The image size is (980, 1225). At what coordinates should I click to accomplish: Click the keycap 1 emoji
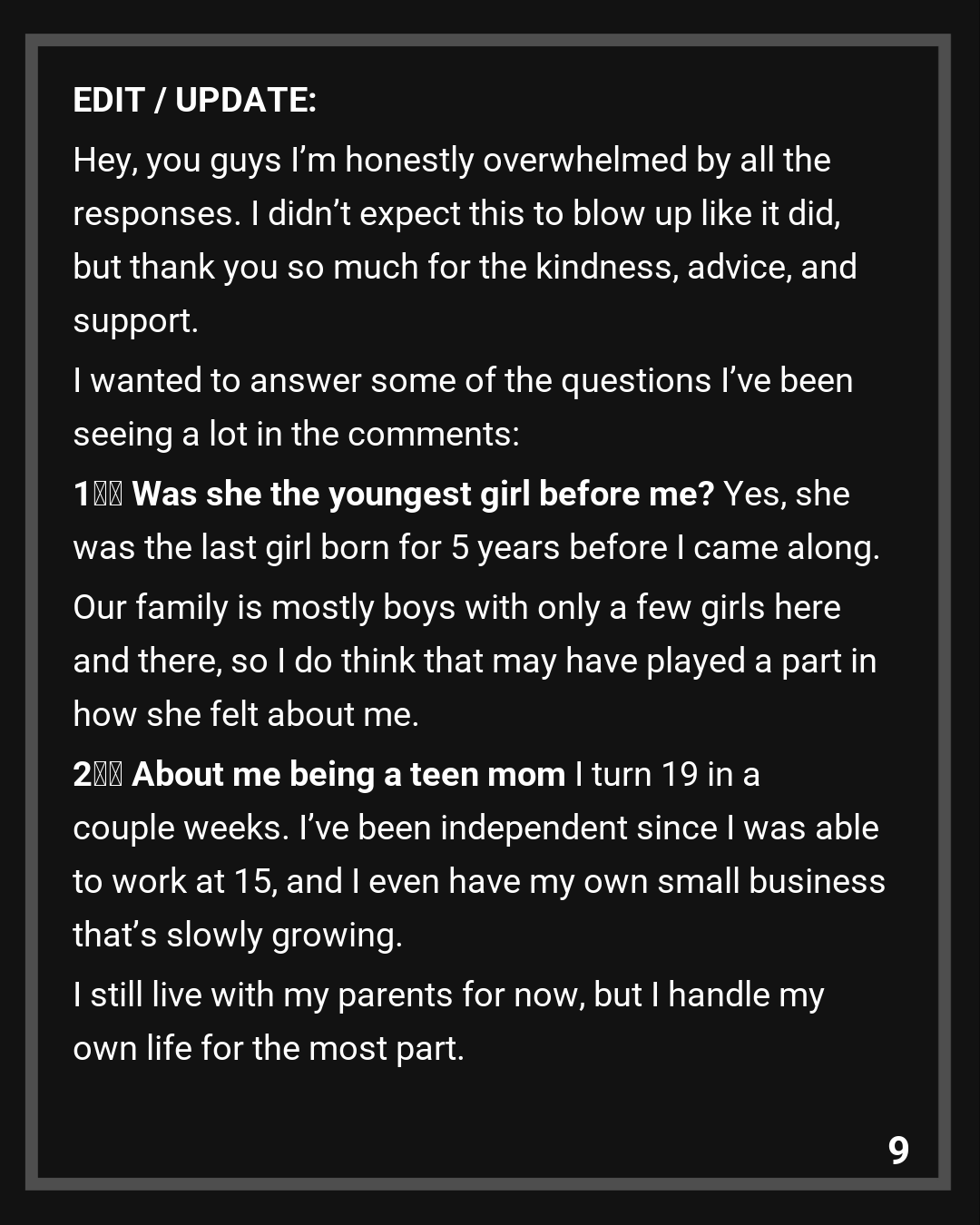(x=98, y=495)
